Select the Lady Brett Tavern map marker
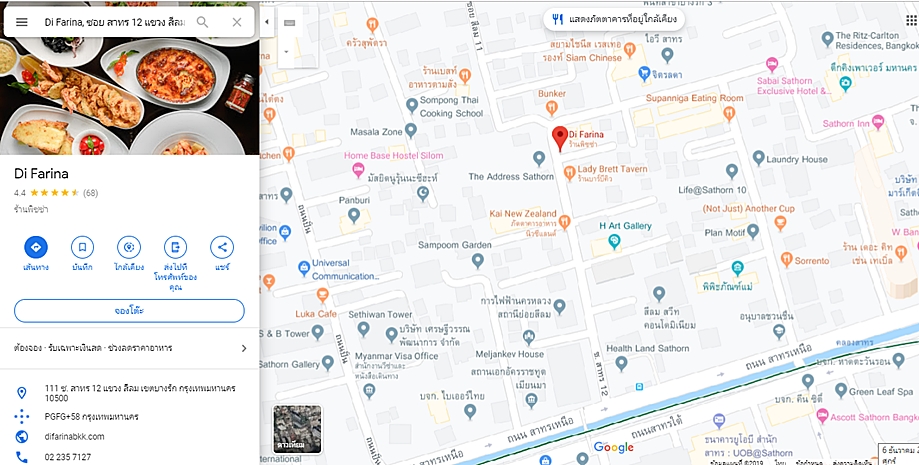The width and height of the screenshot is (919, 465). click(x=569, y=173)
